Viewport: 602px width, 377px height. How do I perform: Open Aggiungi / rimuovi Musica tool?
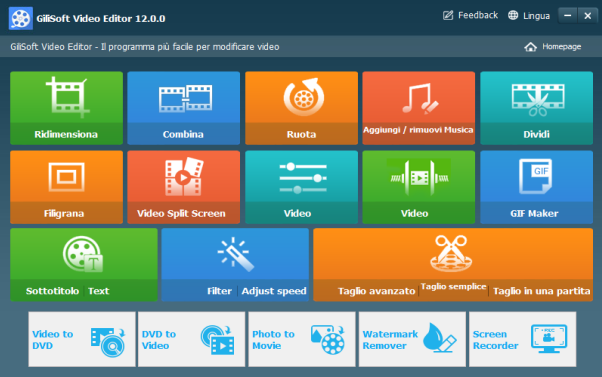pos(418,108)
